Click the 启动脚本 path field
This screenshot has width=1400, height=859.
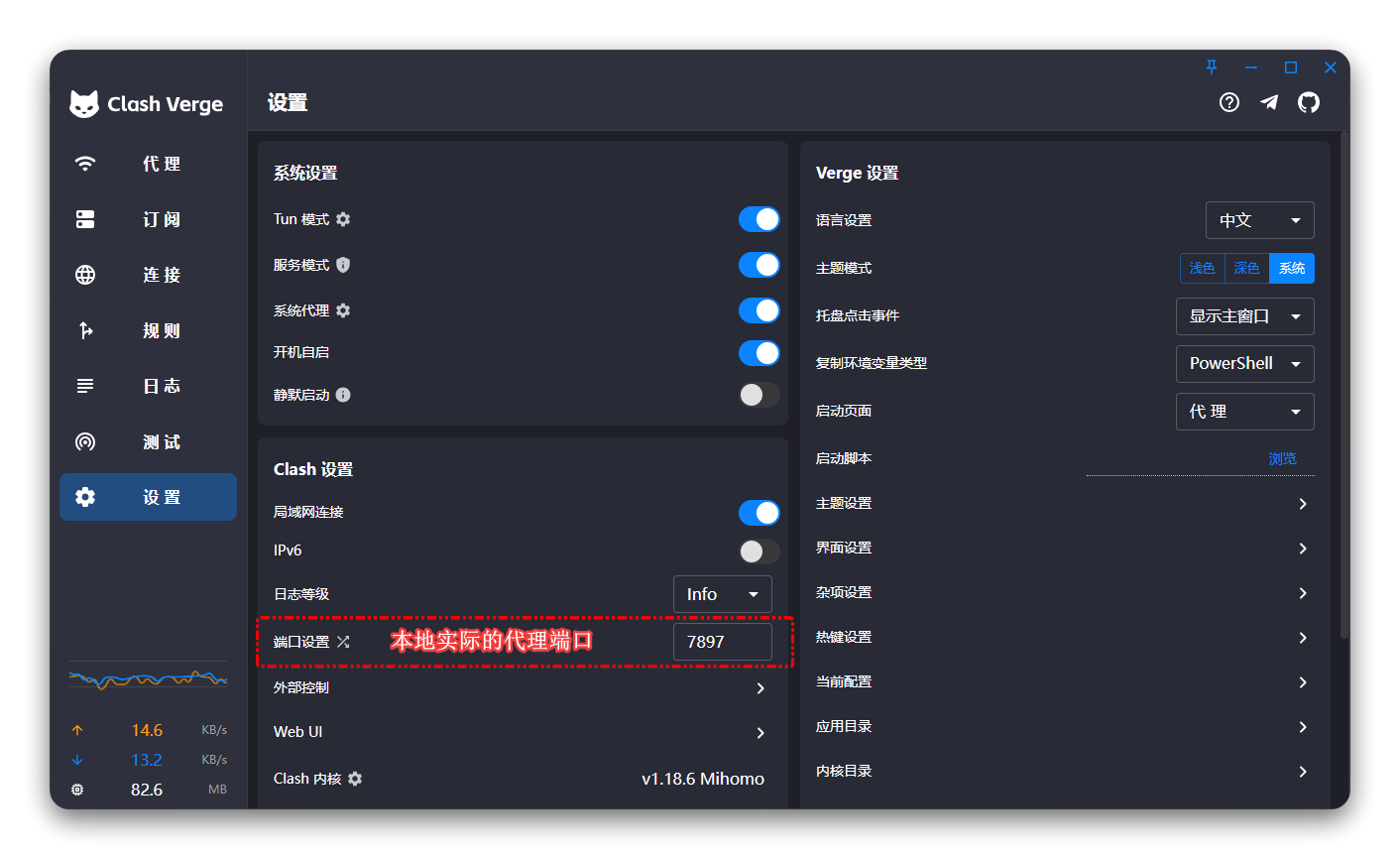(1201, 458)
